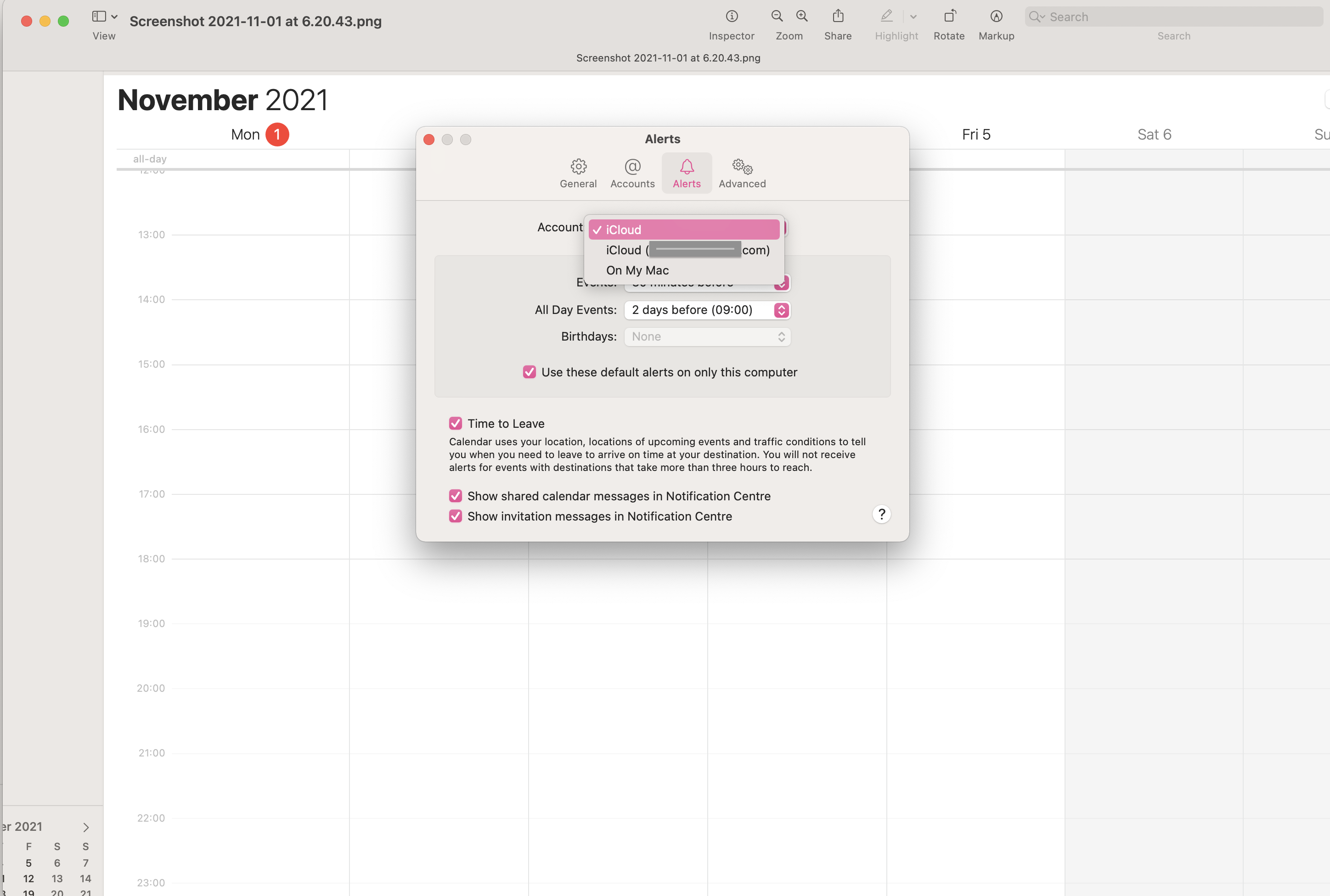Toggle Use these default alerts checkbox
The height and width of the screenshot is (896, 1330).
(529, 372)
